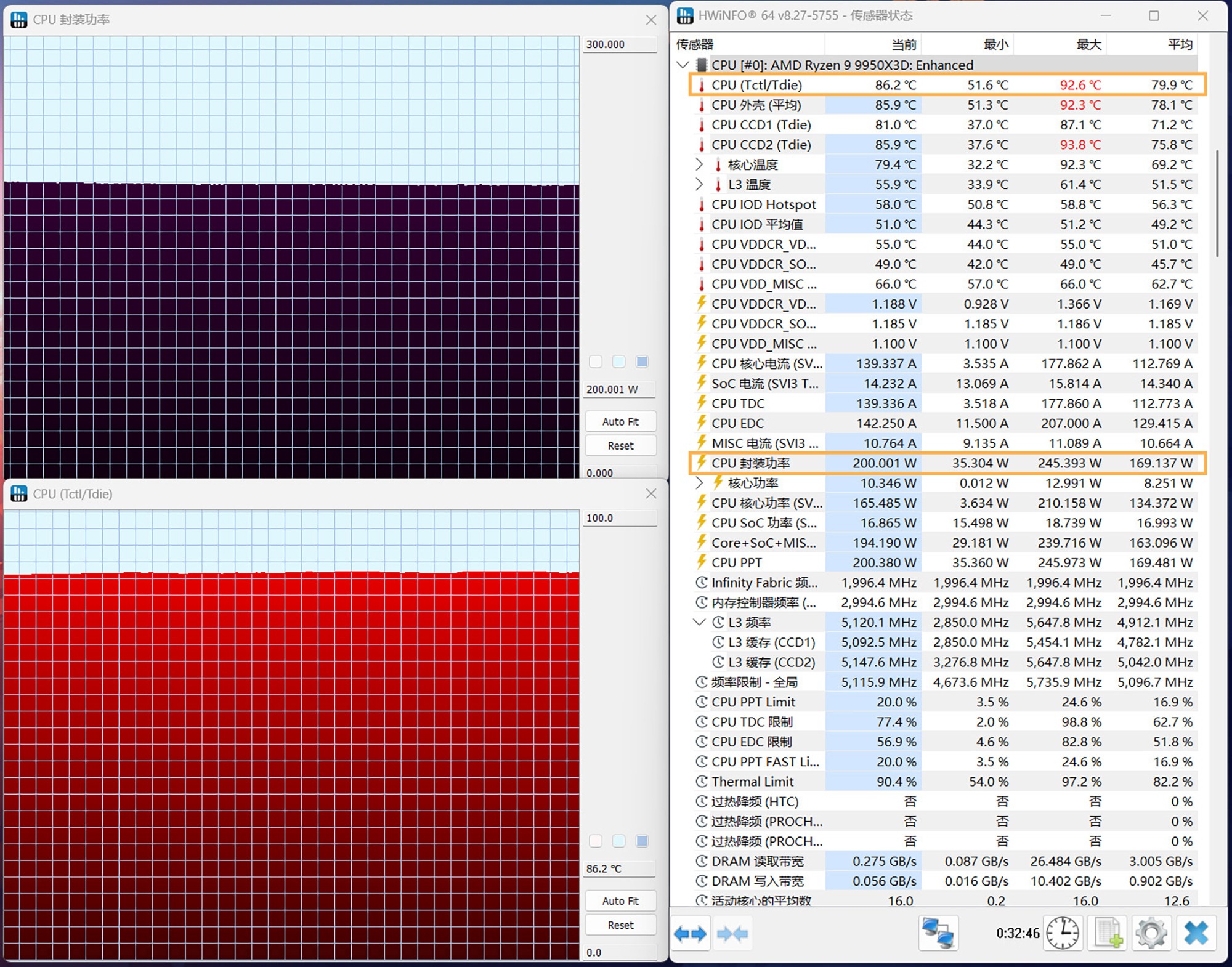The image size is (1232, 967).
Task: Toggle the blue checkbox in Tctl/Tdie graph
Action: coord(642,841)
